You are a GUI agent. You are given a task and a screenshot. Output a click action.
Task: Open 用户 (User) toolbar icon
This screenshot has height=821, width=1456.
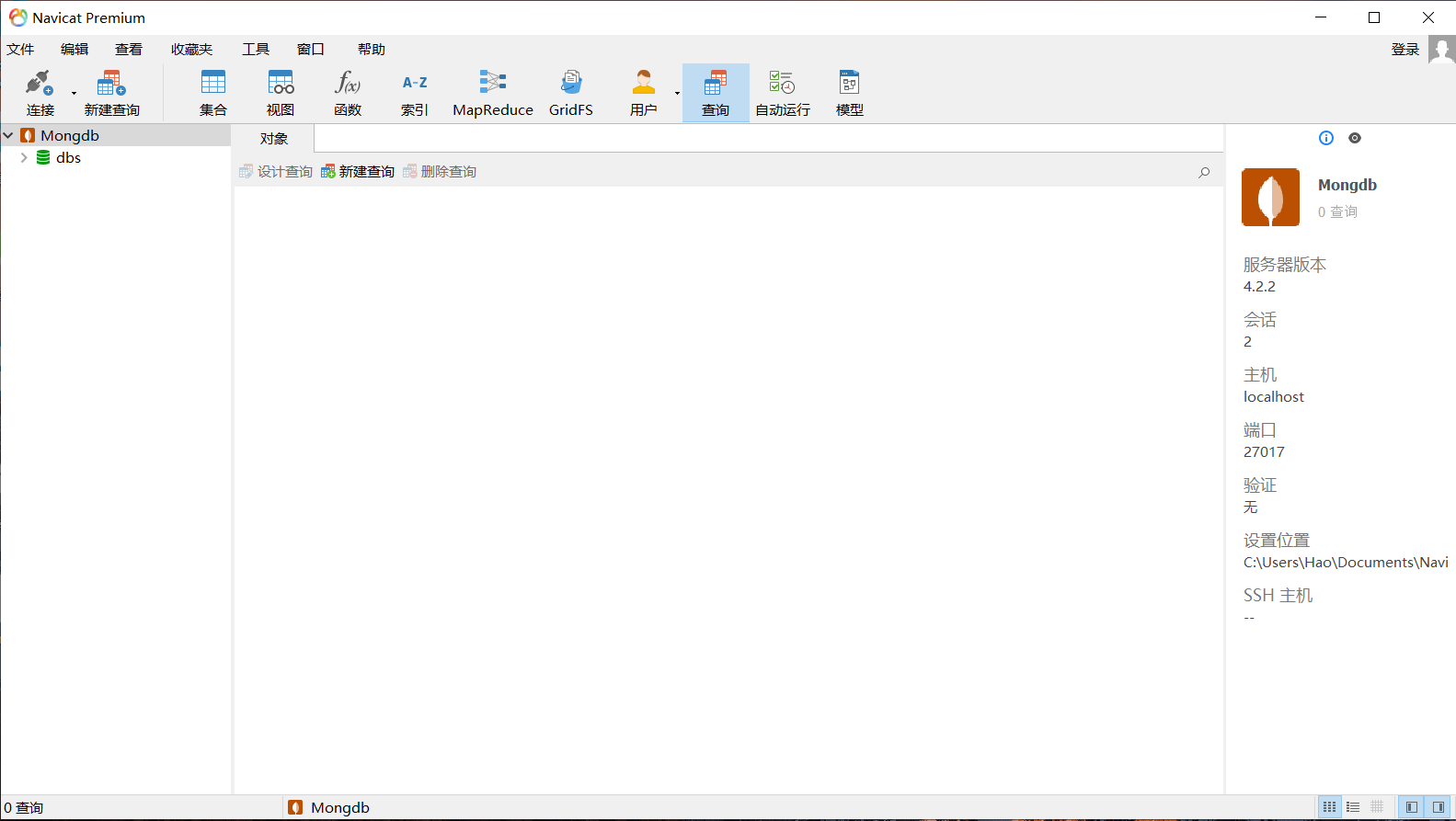[x=644, y=93]
